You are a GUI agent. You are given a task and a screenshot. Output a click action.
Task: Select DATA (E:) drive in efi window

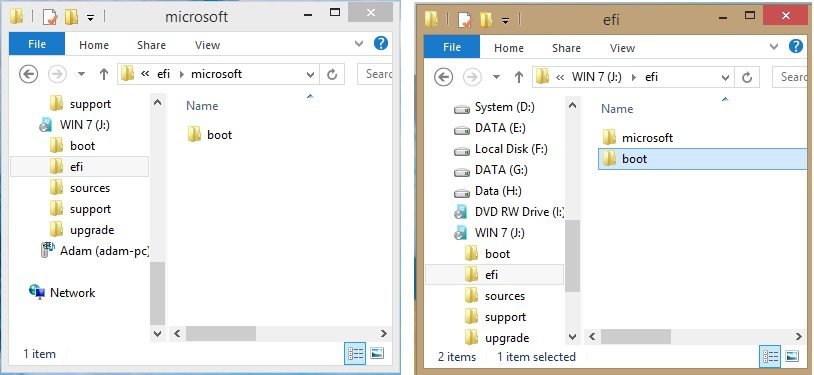(489, 128)
